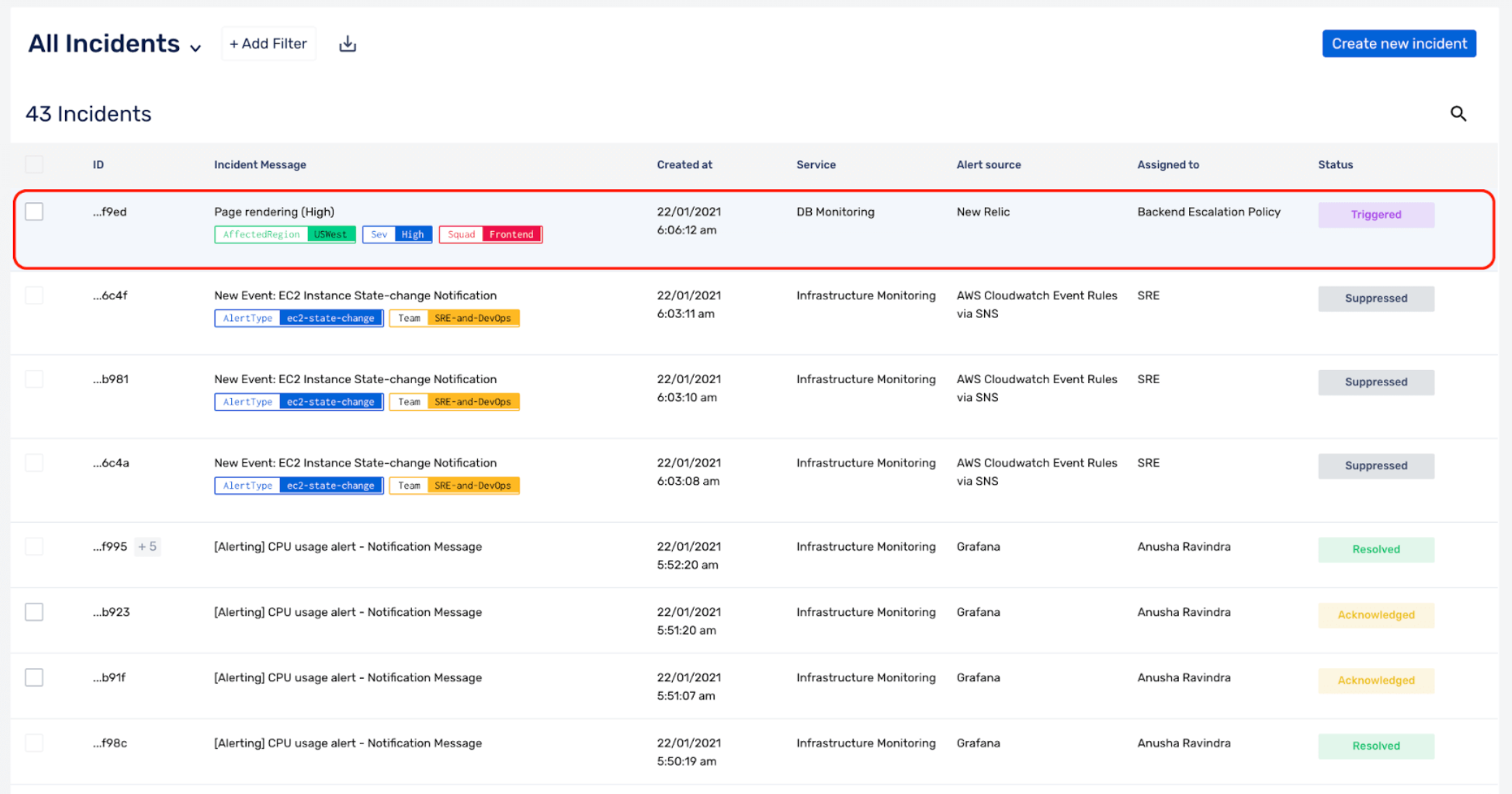This screenshot has height=794, width=1512.
Task: Open incident f98c CPU usage alert row
Action: pos(754,752)
